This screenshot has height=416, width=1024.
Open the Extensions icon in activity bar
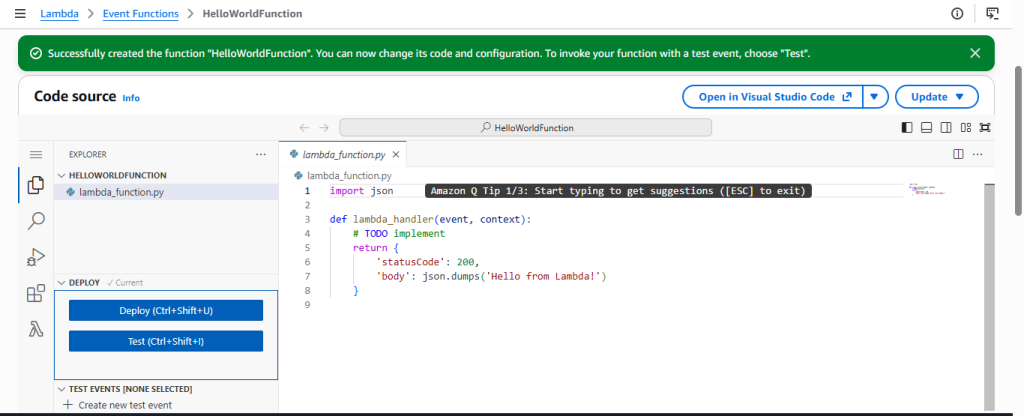tap(36, 293)
